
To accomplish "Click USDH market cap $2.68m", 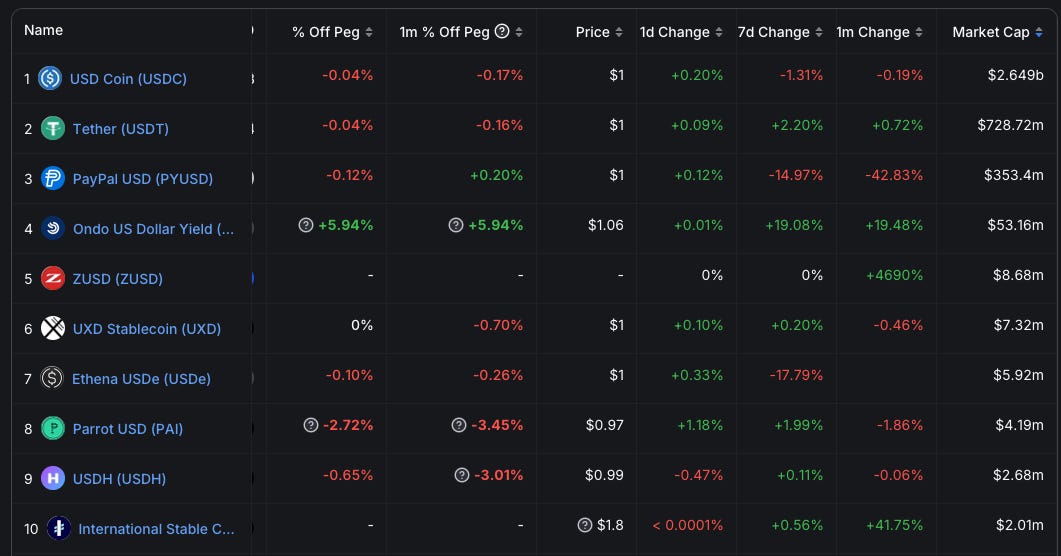I will point(1018,476).
